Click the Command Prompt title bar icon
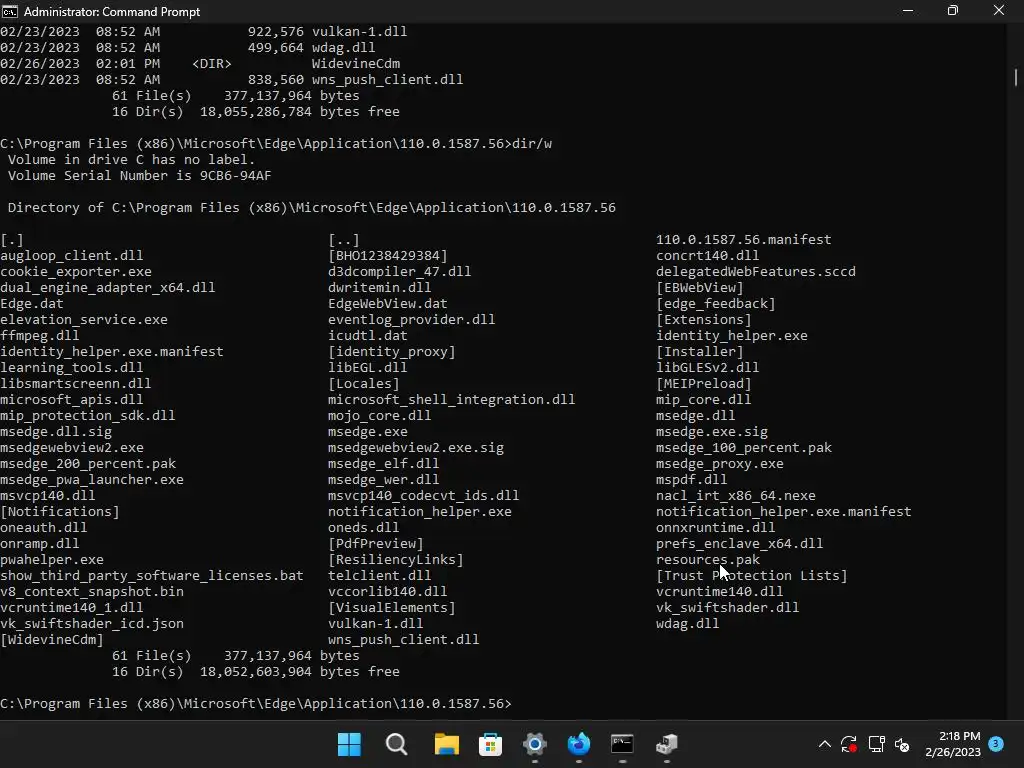The width and height of the screenshot is (1024, 768). 10,11
